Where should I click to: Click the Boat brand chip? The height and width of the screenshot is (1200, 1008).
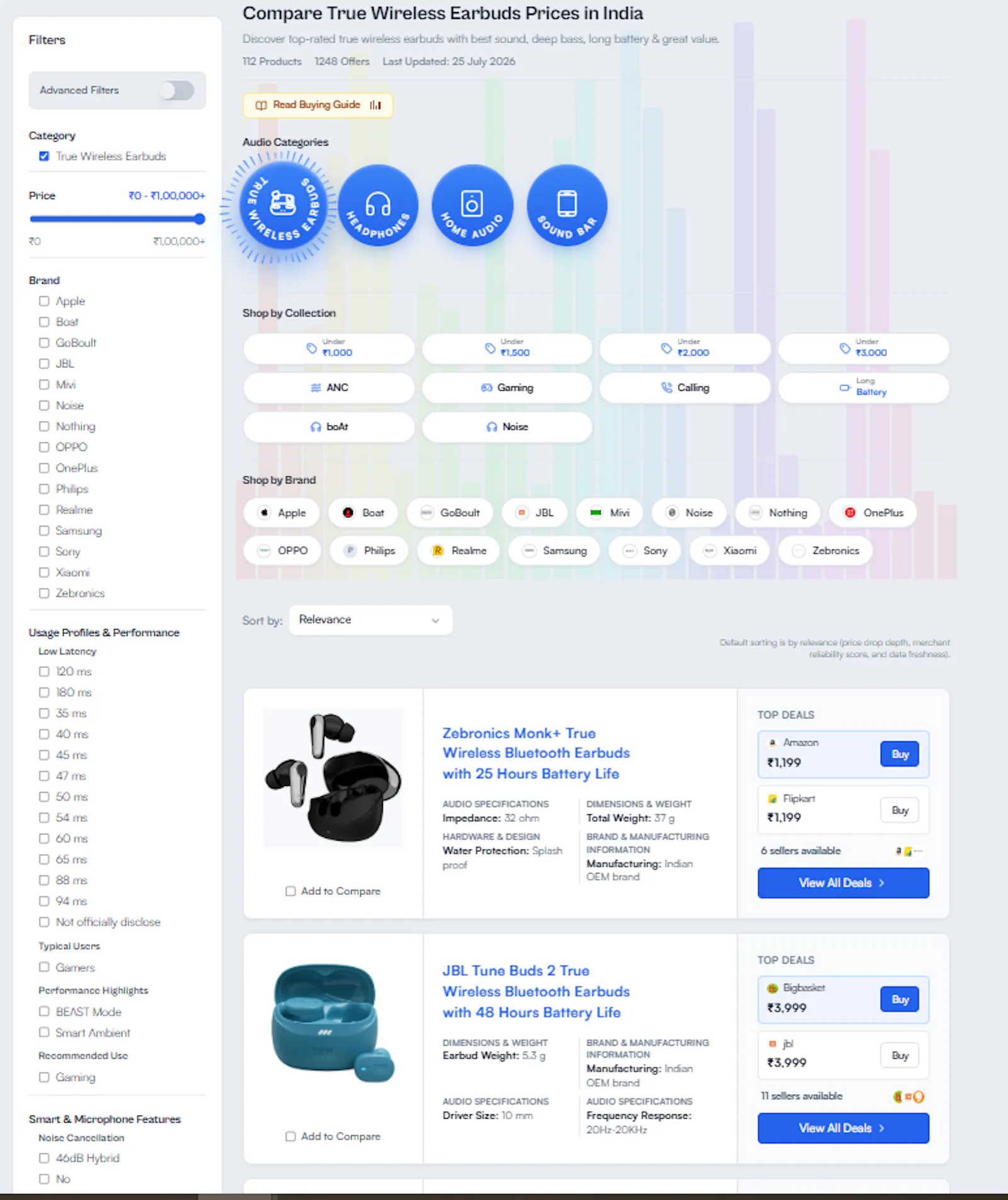tap(363, 512)
